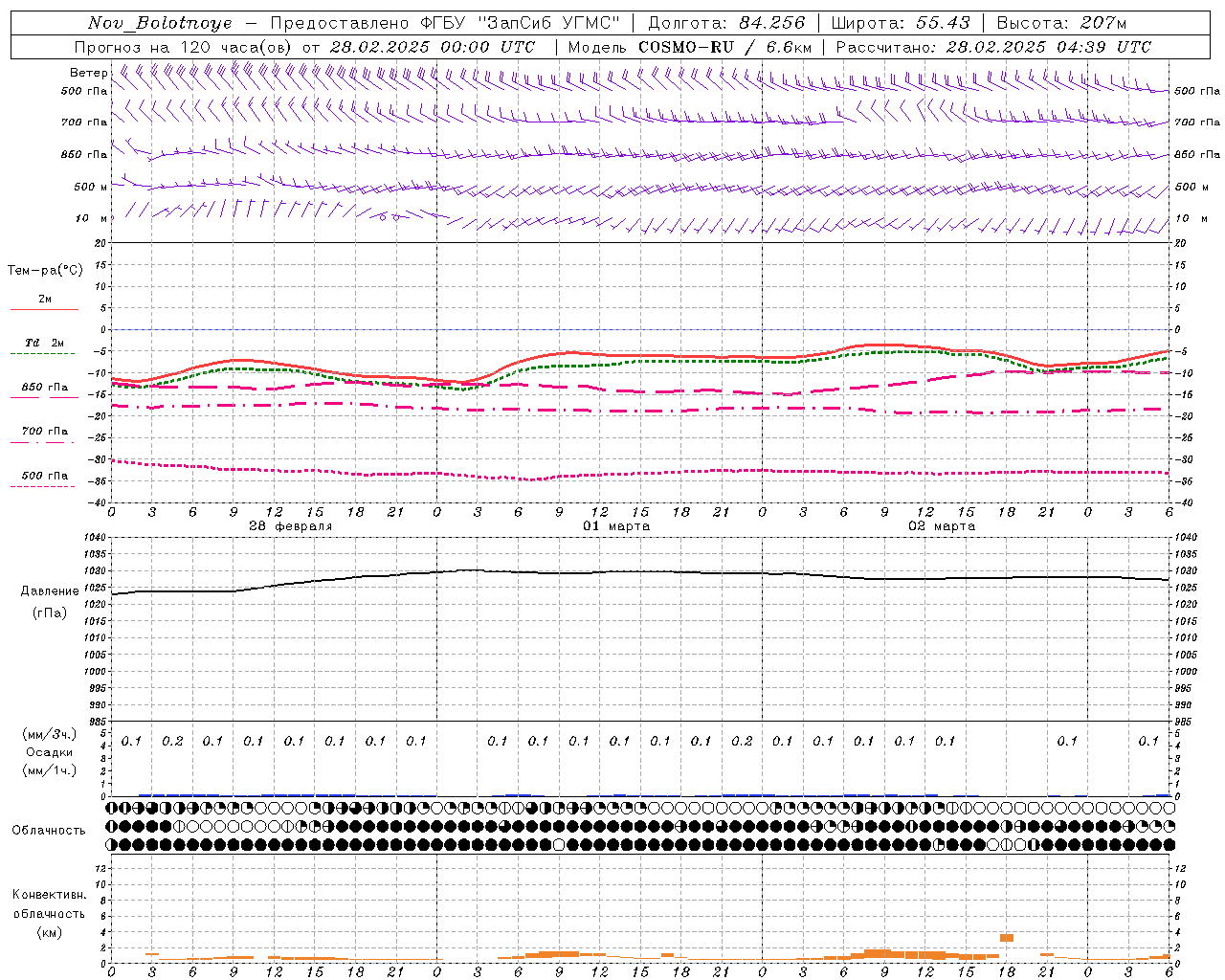Click the latitude value Широта: 55.43
This screenshot has height=980, width=1225.
click(901, 23)
